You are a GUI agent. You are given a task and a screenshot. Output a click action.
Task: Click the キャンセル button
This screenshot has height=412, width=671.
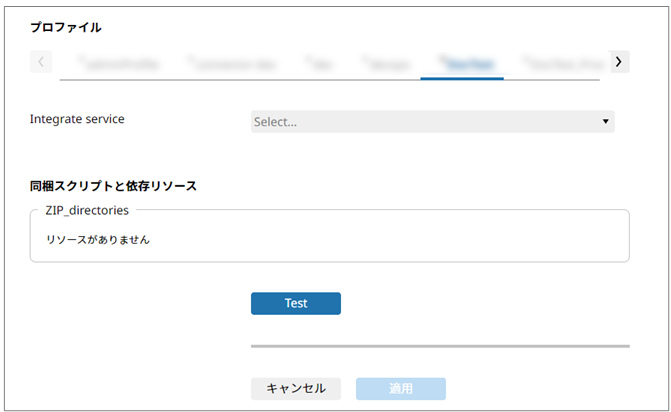click(296, 388)
